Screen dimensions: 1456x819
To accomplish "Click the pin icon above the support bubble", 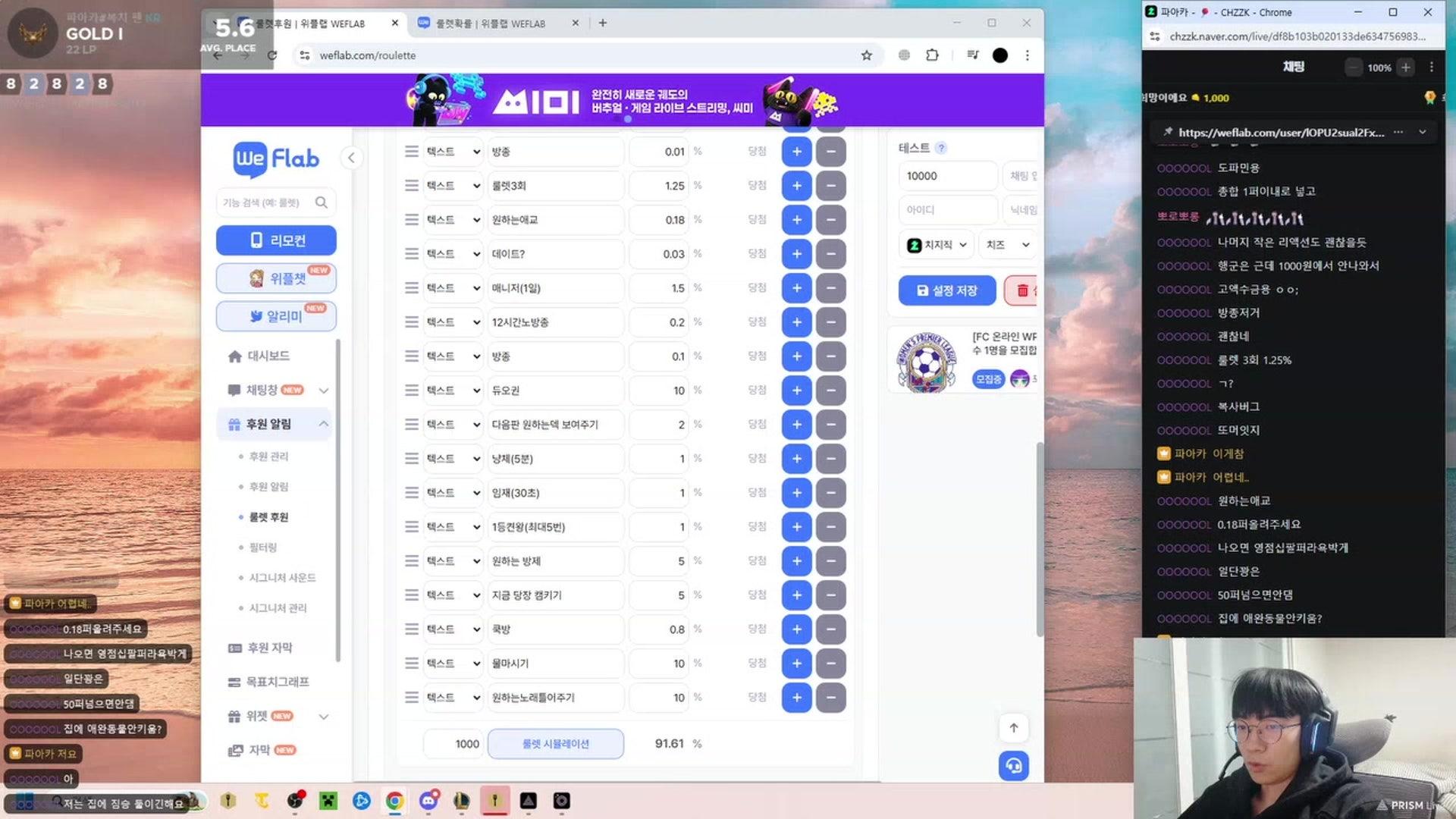I will tap(1014, 728).
